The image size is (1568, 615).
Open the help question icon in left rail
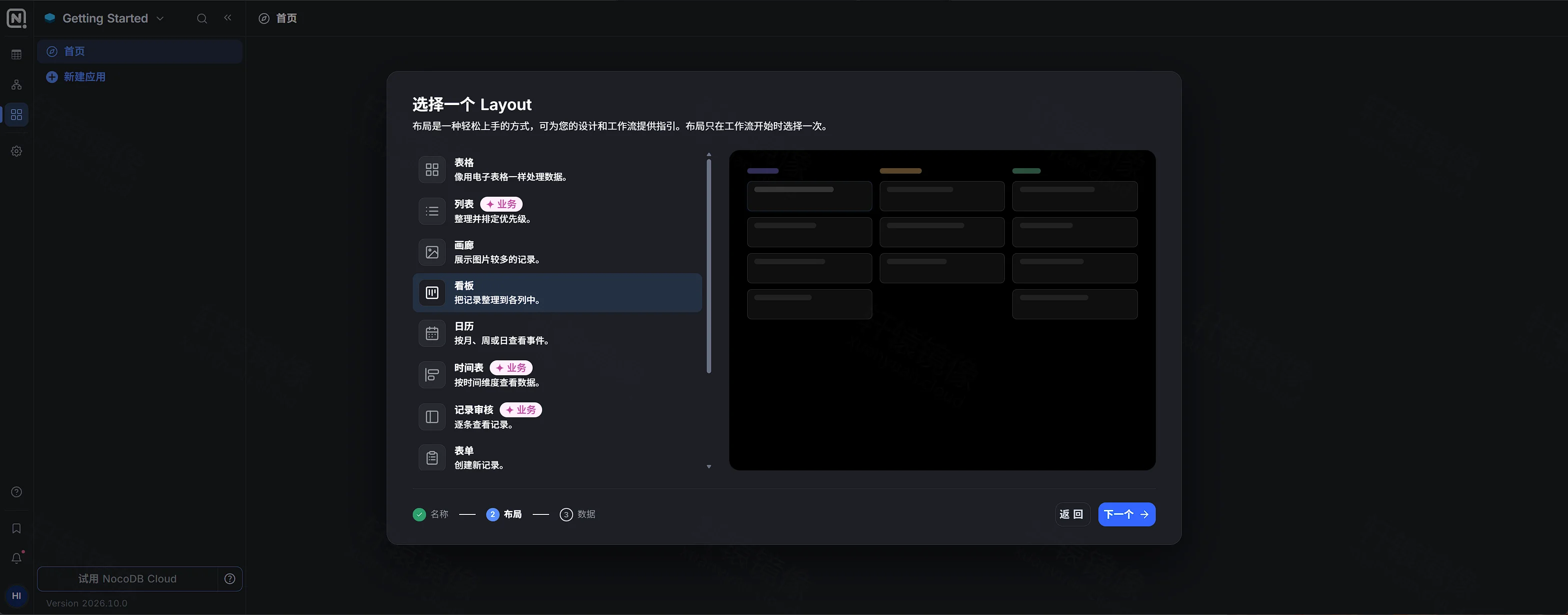(17, 492)
